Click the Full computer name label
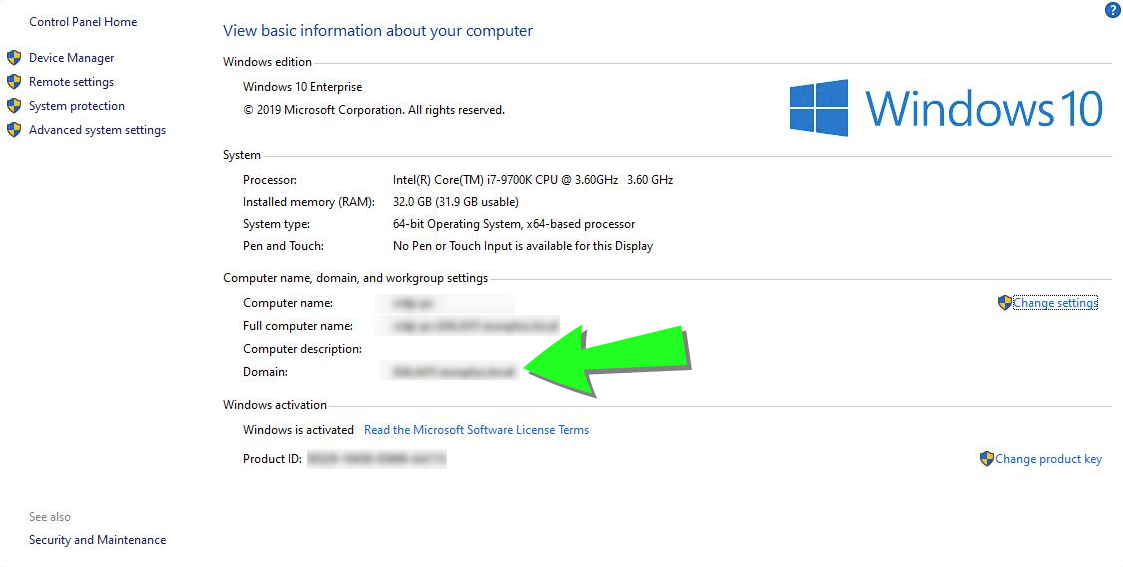The width and height of the screenshot is (1123, 567). [298, 326]
